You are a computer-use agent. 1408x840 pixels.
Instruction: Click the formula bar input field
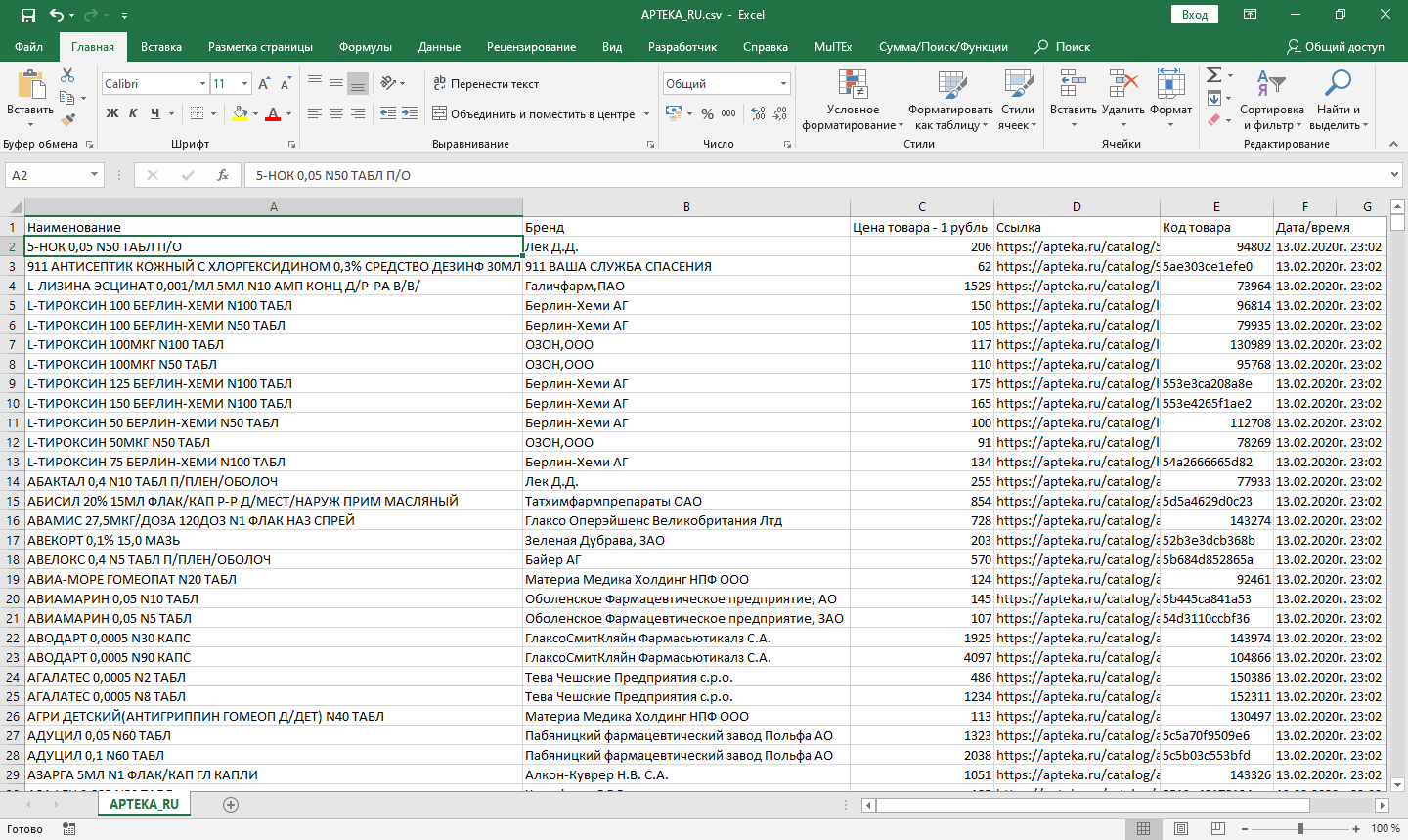(816, 175)
